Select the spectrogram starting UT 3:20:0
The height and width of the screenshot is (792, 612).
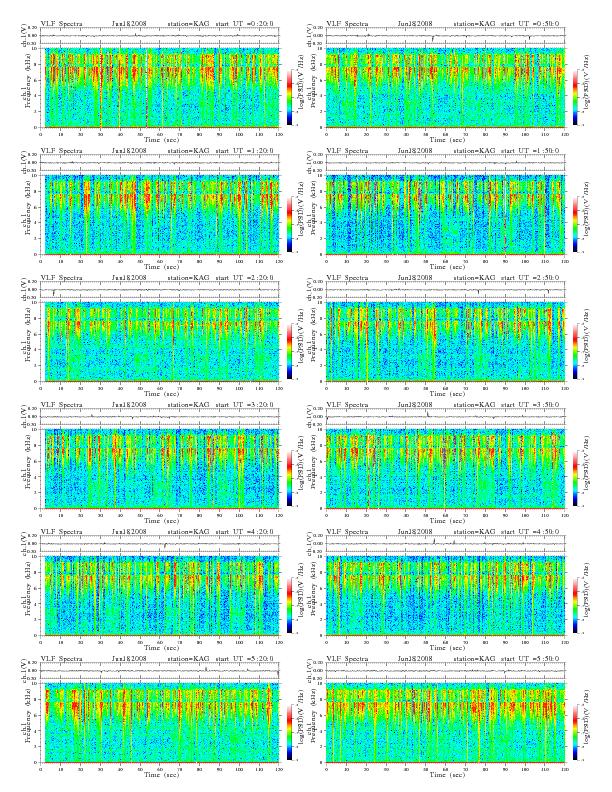pos(160,469)
